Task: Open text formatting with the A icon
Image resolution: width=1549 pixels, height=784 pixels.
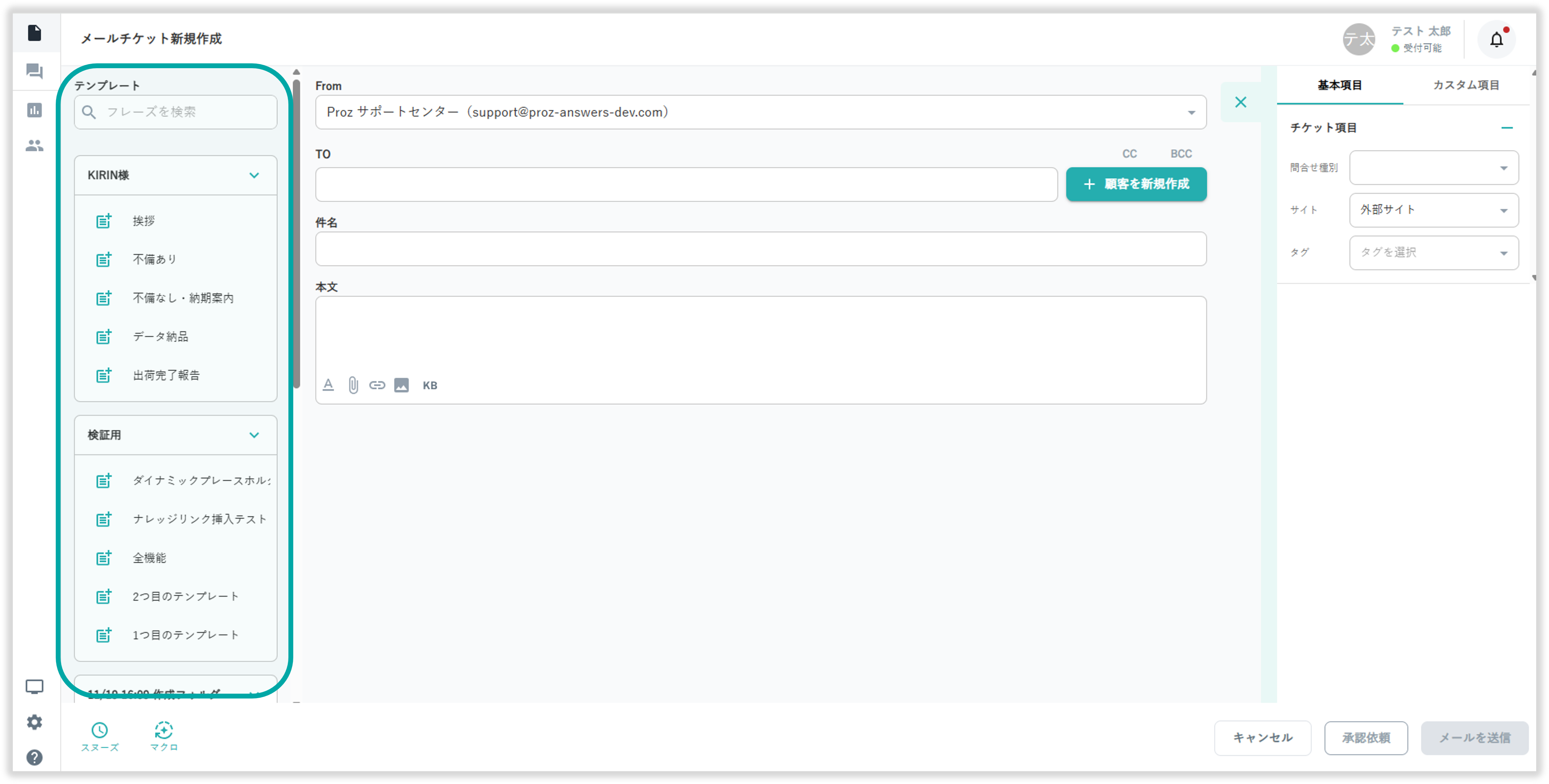Action: point(328,385)
